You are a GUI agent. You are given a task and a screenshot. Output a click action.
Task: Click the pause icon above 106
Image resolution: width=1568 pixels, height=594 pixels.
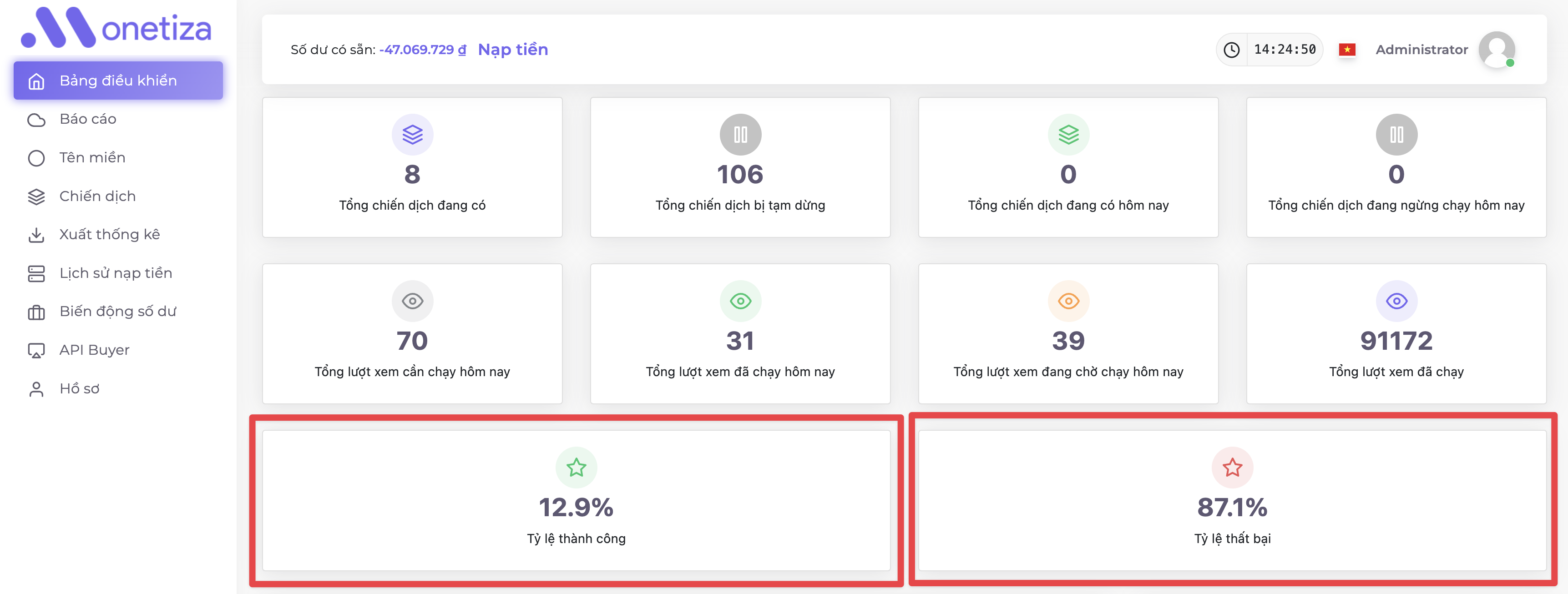pyautogui.click(x=740, y=135)
